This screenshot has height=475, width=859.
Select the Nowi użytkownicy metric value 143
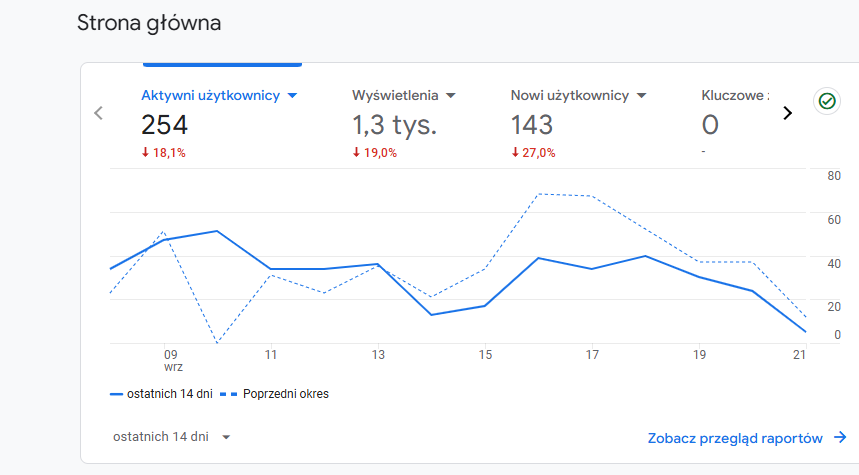531,125
